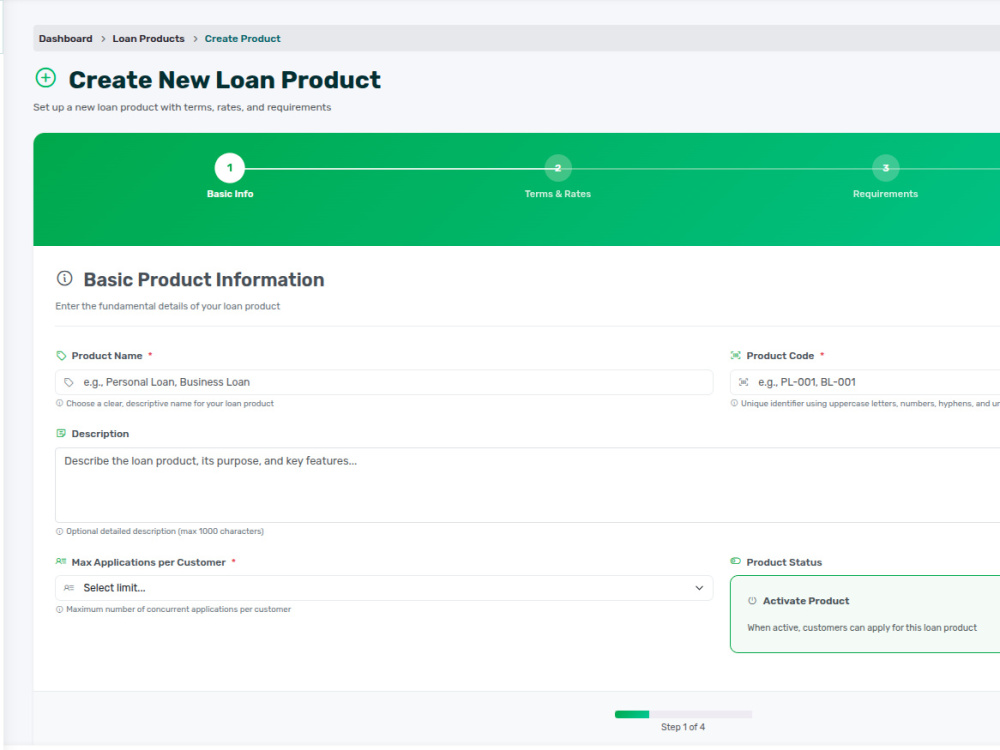Screen dimensions: 1000x750
Task: Click 'Product Status' label text
Action: [x=784, y=562]
